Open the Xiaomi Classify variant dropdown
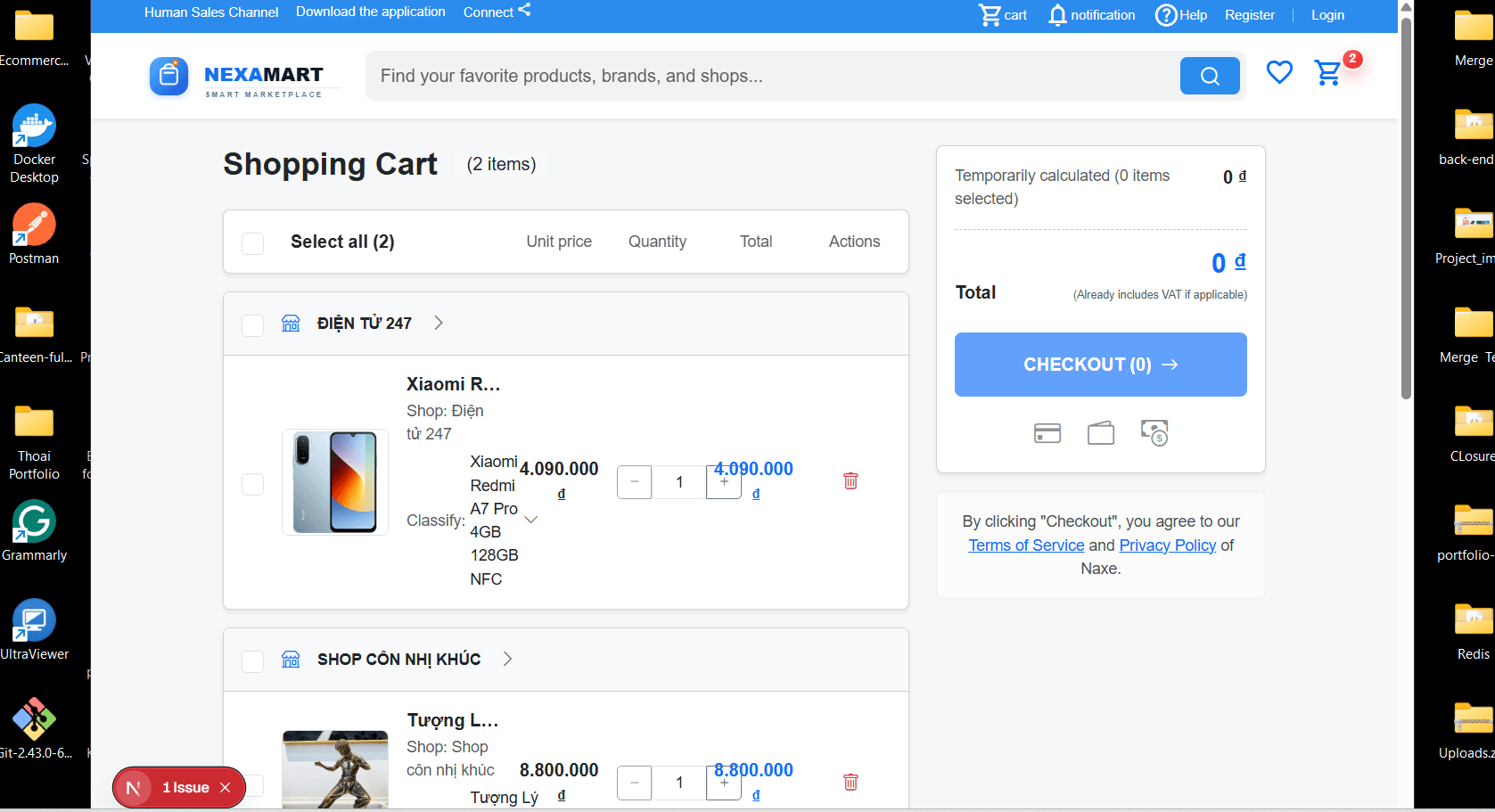The width and height of the screenshot is (1495, 812). (531, 520)
